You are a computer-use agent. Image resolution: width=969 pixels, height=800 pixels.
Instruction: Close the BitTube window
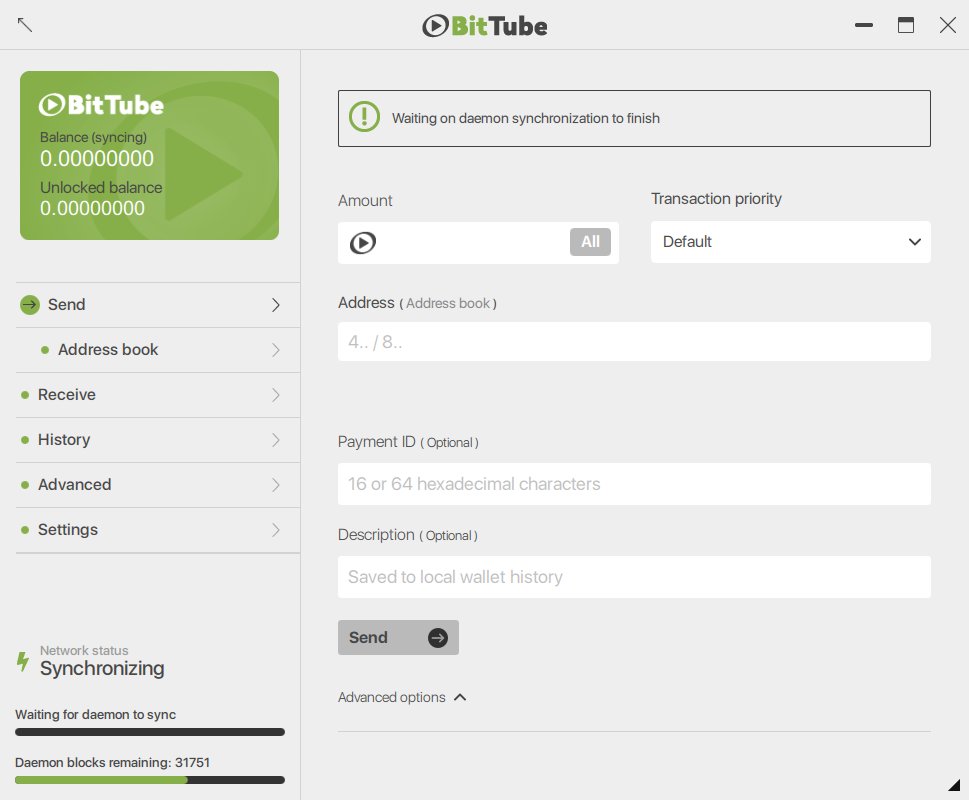click(948, 25)
